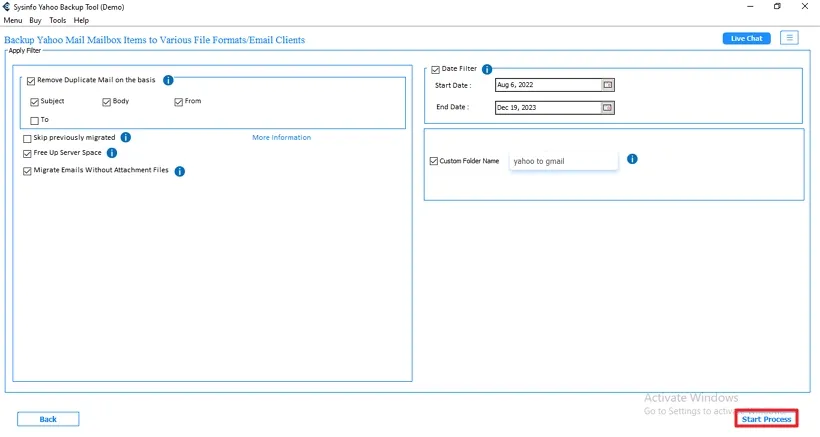This screenshot has height=437, width=820.
Task: Minimize the Sysinfo Yahoo Backup Tool window
Action: click(750, 7)
